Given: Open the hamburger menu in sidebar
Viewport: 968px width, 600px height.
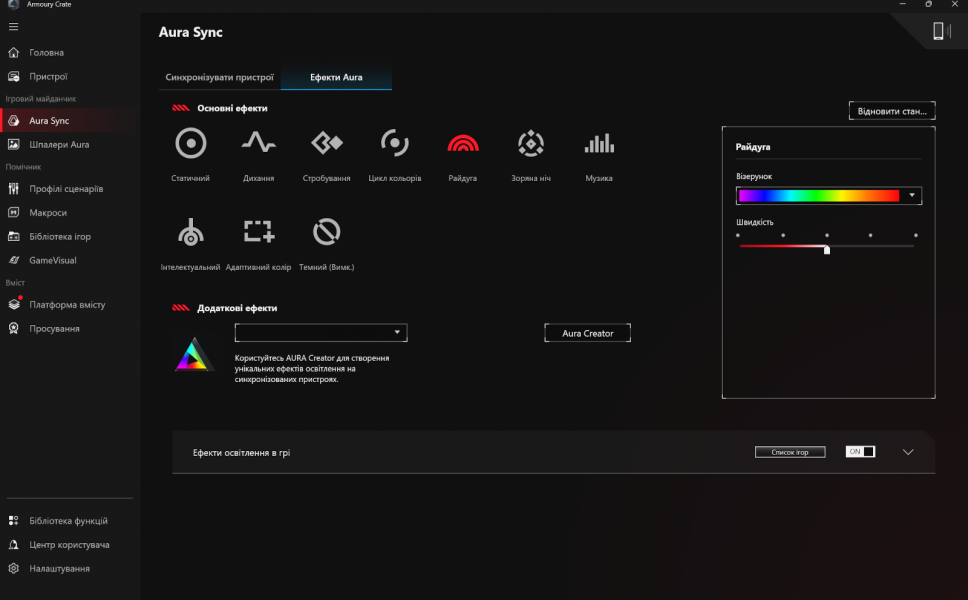Looking at the screenshot, I should click(14, 27).
